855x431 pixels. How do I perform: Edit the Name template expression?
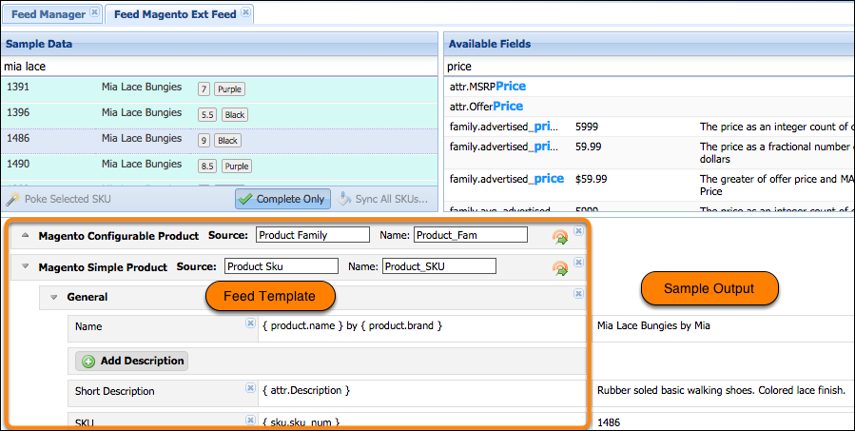tap(423, 329)
